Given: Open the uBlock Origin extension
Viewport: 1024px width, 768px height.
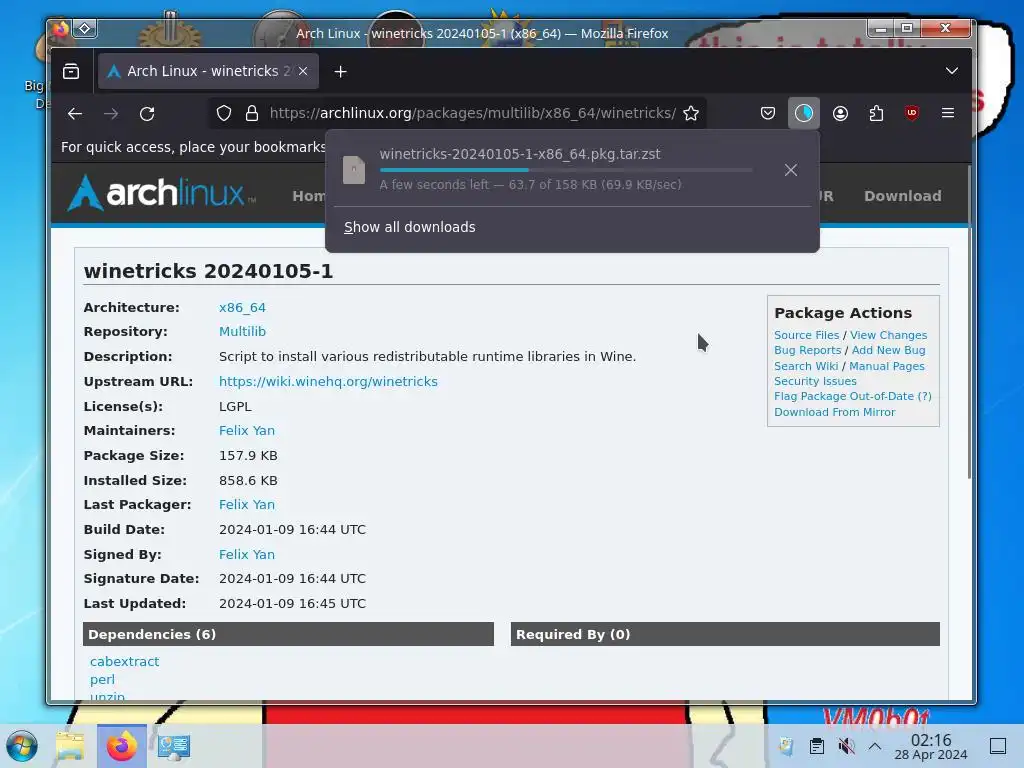Looking at the screenshot, I should click(x=912, y=114).
